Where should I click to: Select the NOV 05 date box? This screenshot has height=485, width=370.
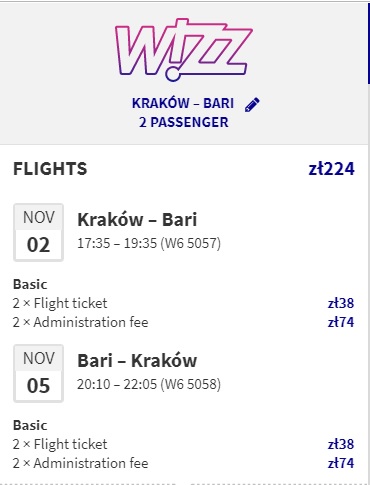[x=38, y=373]
